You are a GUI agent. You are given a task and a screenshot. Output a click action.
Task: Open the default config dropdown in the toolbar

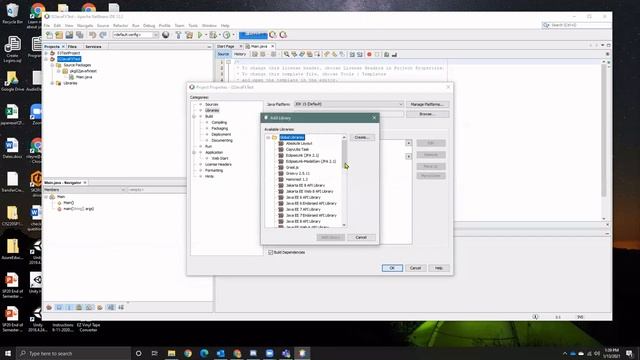(136, 35)
